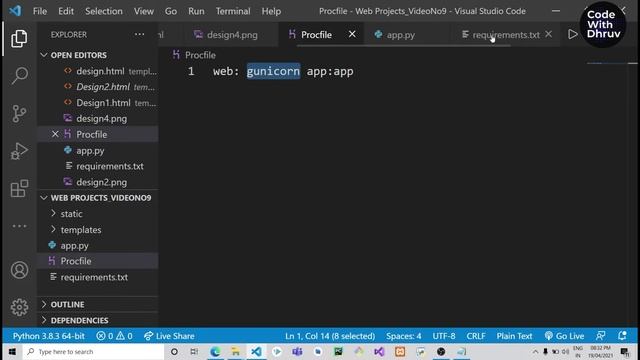Open Explorer panel more actions (three dots)
Screen dimensions: 640x360
coord(140,34)
